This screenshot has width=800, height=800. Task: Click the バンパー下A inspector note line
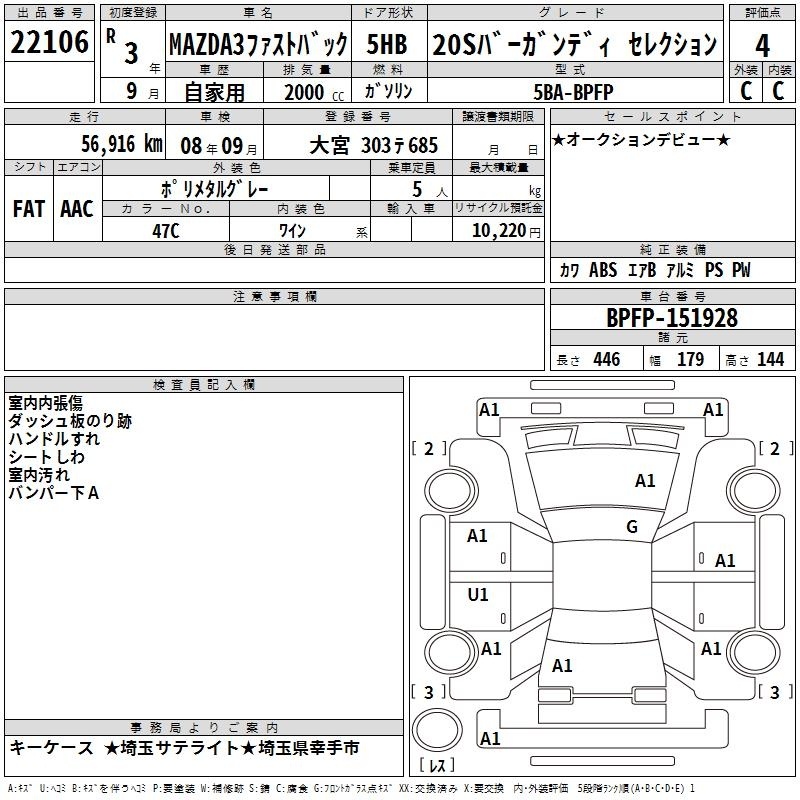click(54, 492)
